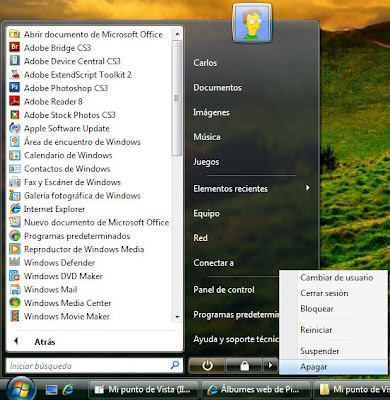
Task: Open Red link
Action: coord(200,238)
